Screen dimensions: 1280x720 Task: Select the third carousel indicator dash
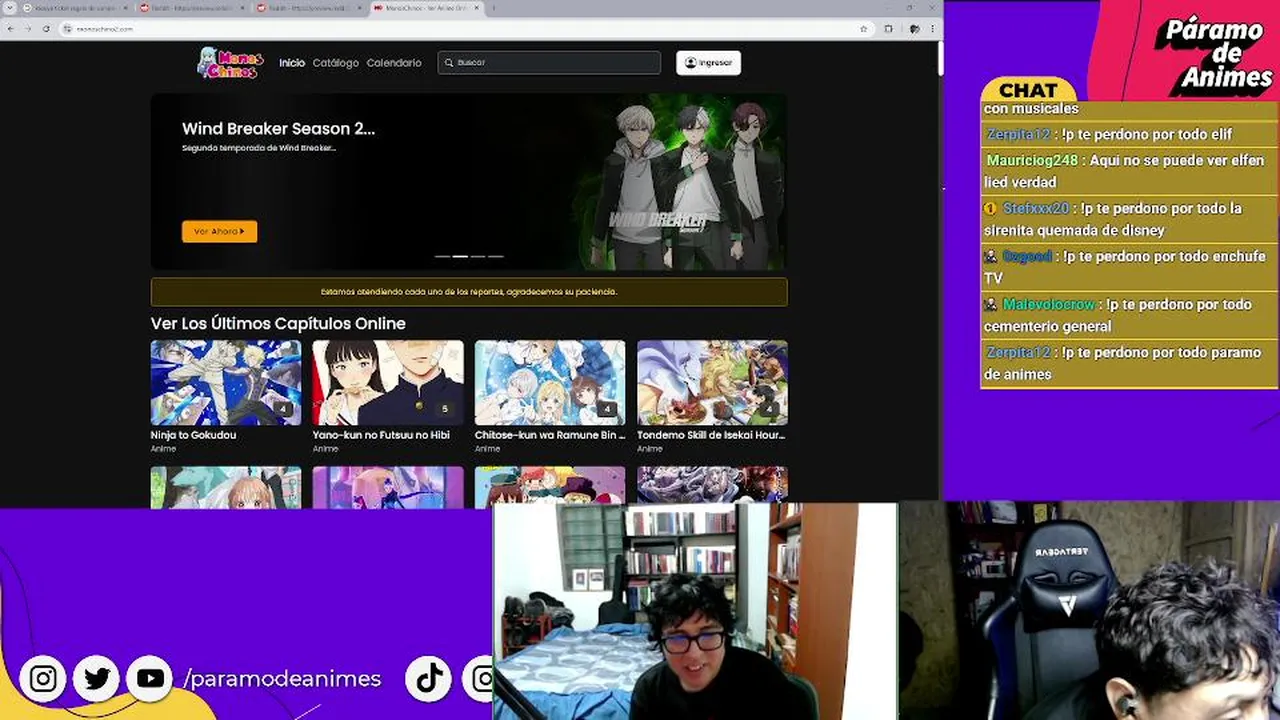point(478,256)
